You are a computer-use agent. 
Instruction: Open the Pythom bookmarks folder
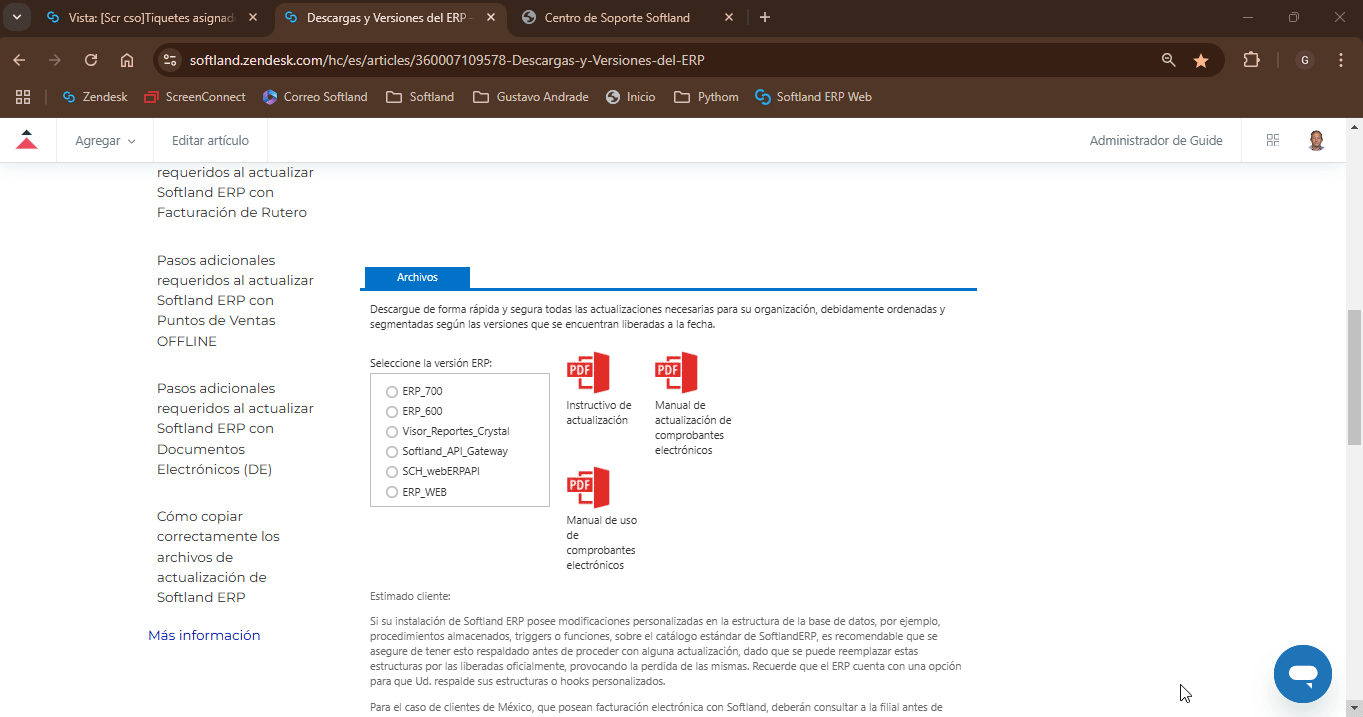click(706, 97)
